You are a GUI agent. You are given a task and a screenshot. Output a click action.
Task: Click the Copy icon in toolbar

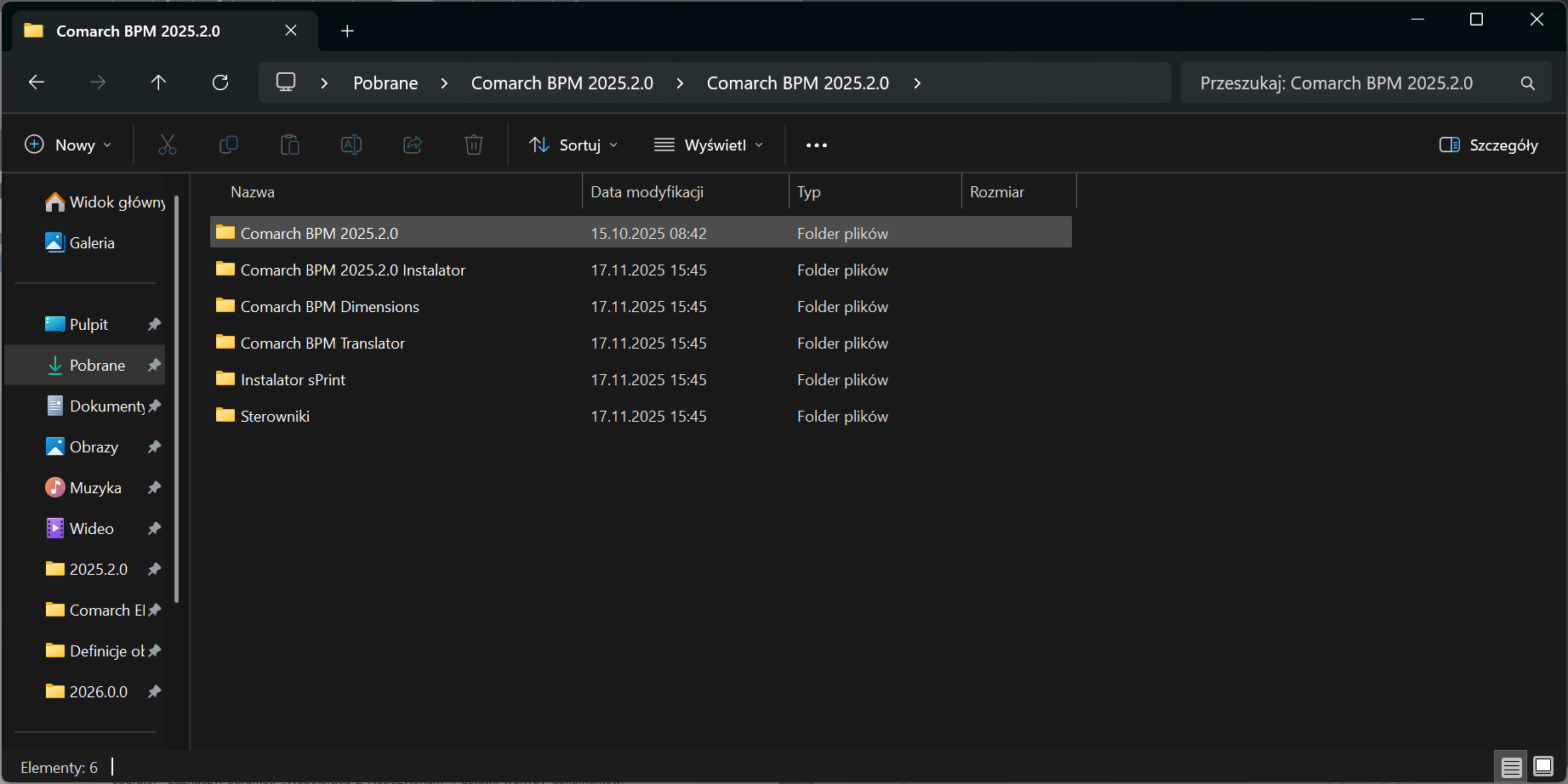pos(229,145)
